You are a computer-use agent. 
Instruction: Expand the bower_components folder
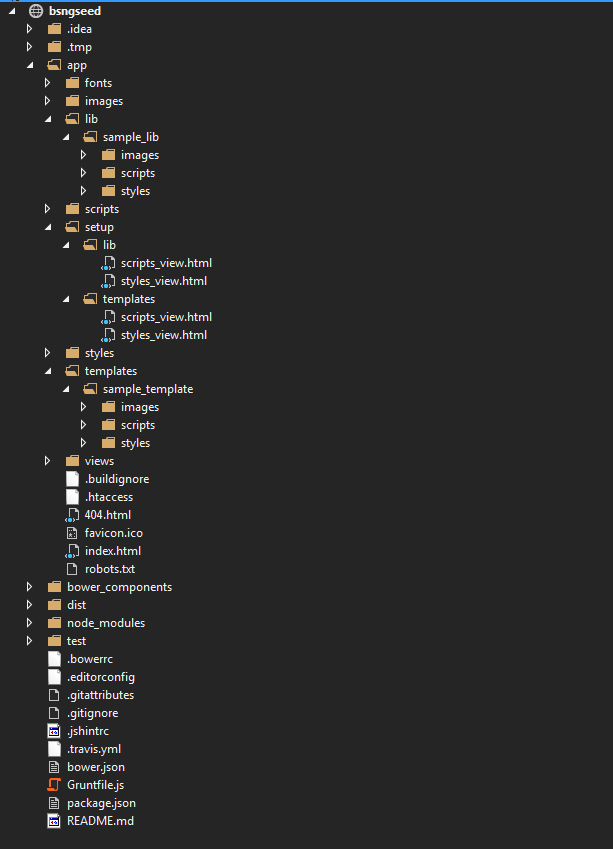pos(29,586)
